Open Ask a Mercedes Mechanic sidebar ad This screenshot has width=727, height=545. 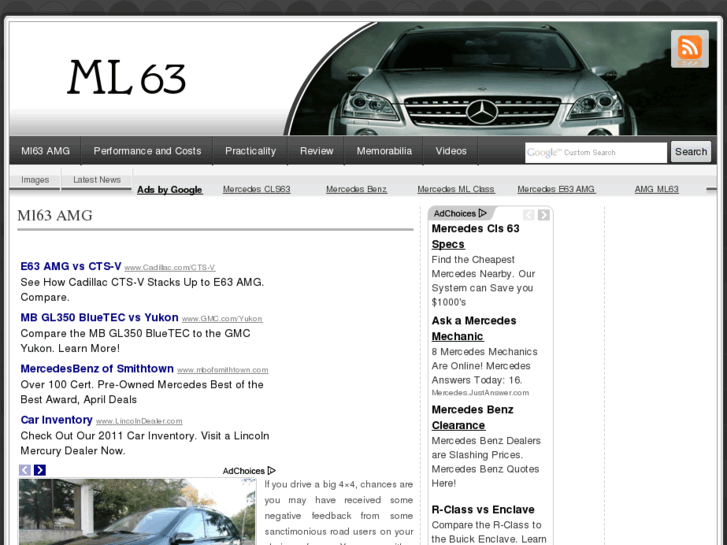click(474, 328)
